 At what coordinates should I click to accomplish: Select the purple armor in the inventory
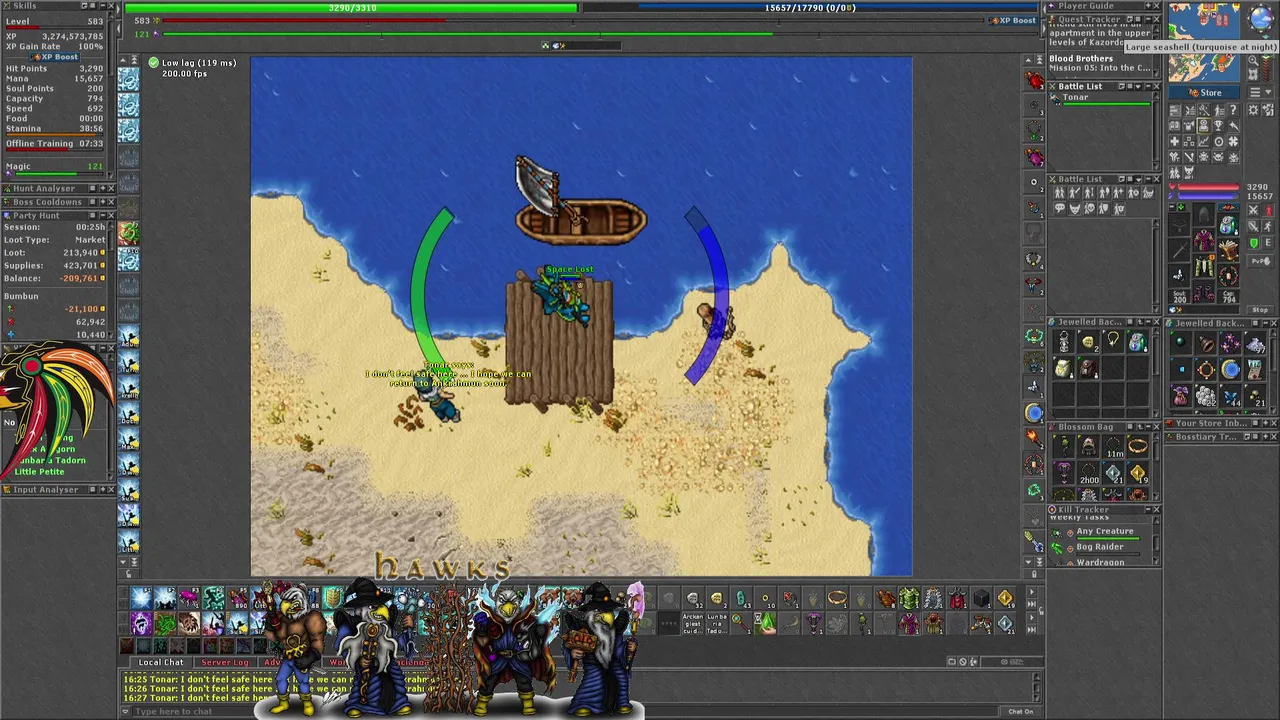click(x=1204, y=240)
